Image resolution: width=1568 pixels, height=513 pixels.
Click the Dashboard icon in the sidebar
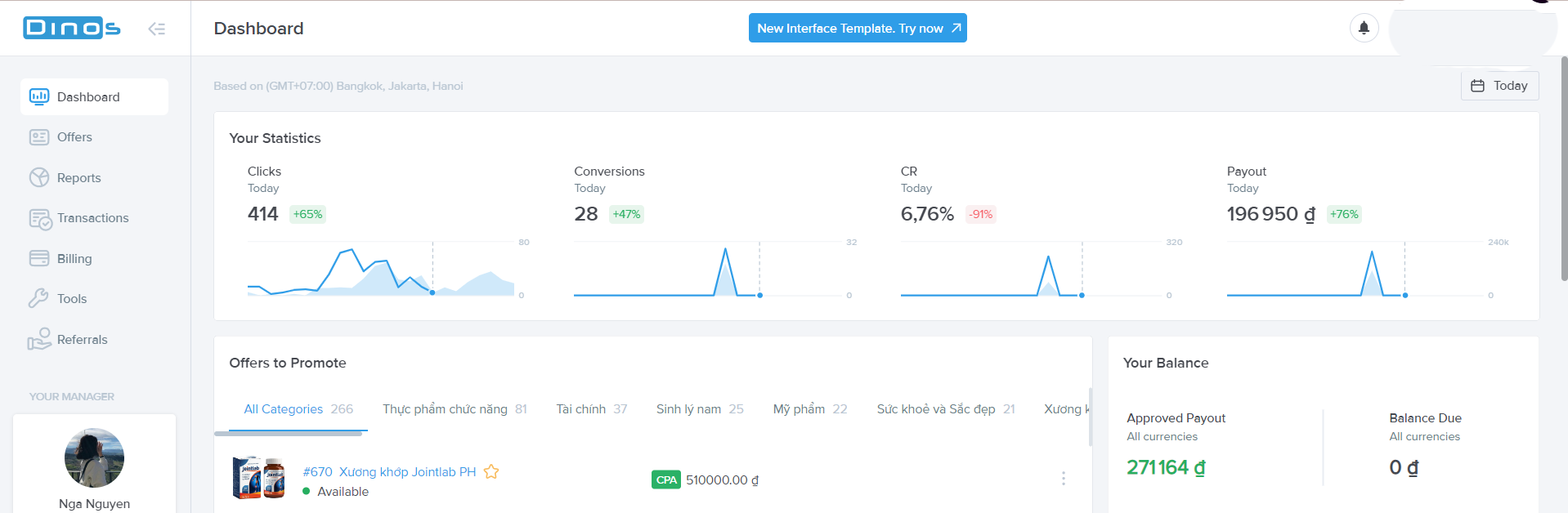(38, 96)
